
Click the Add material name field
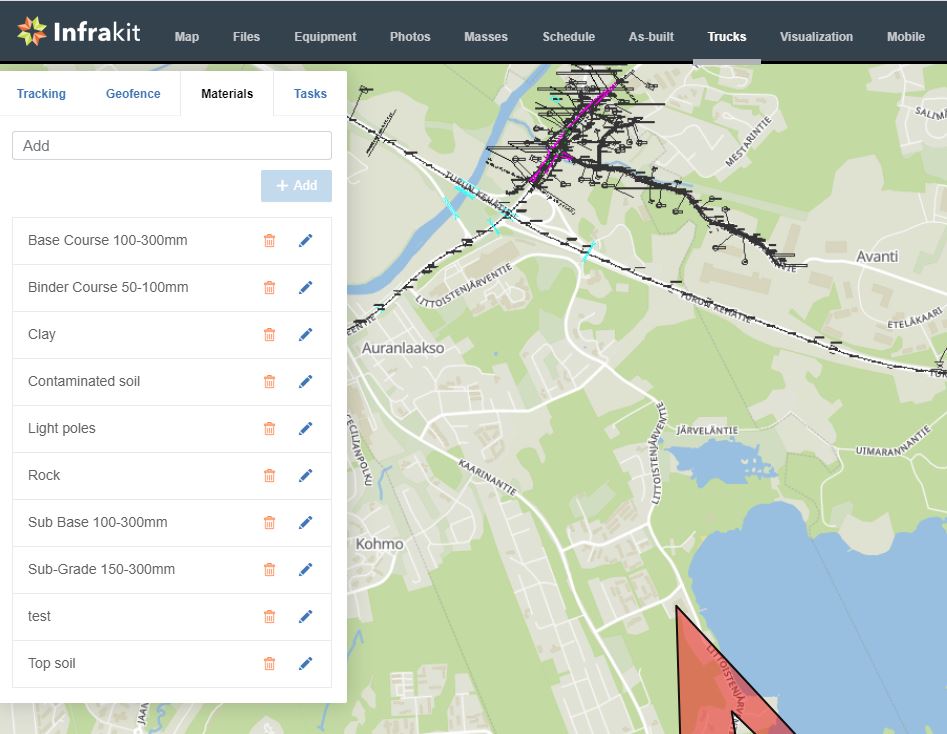172,146
